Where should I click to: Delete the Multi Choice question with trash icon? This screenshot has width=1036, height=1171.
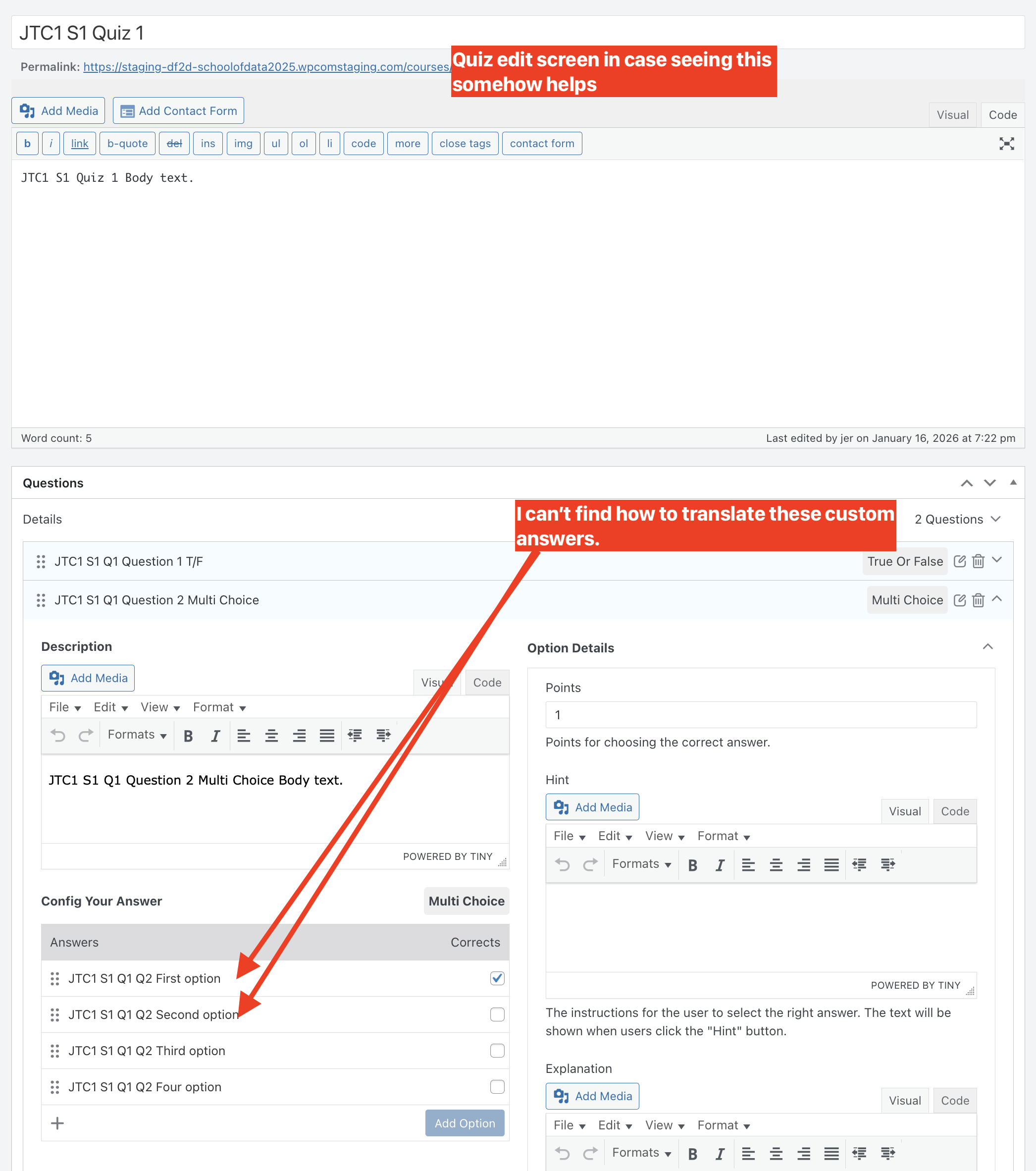(x=978, y=600)
